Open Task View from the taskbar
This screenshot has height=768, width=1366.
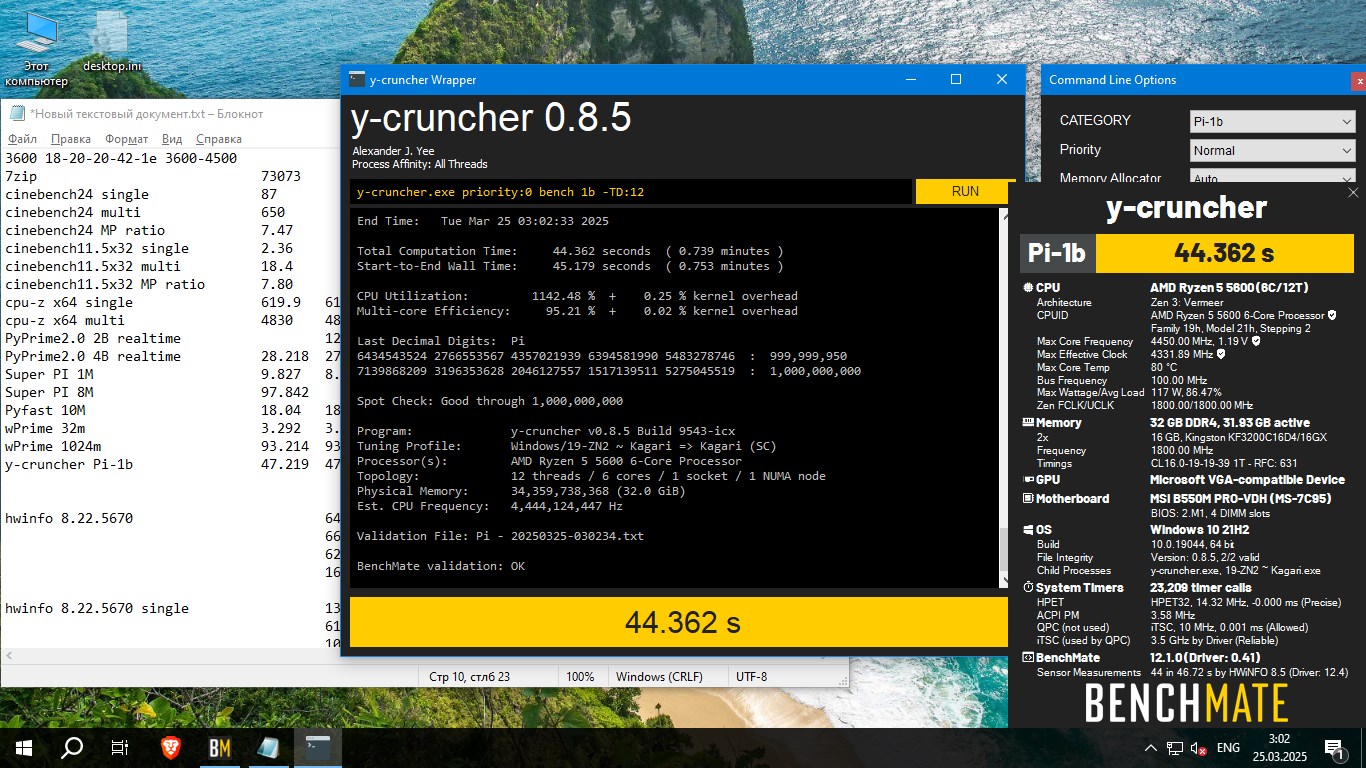coord(120,747)
